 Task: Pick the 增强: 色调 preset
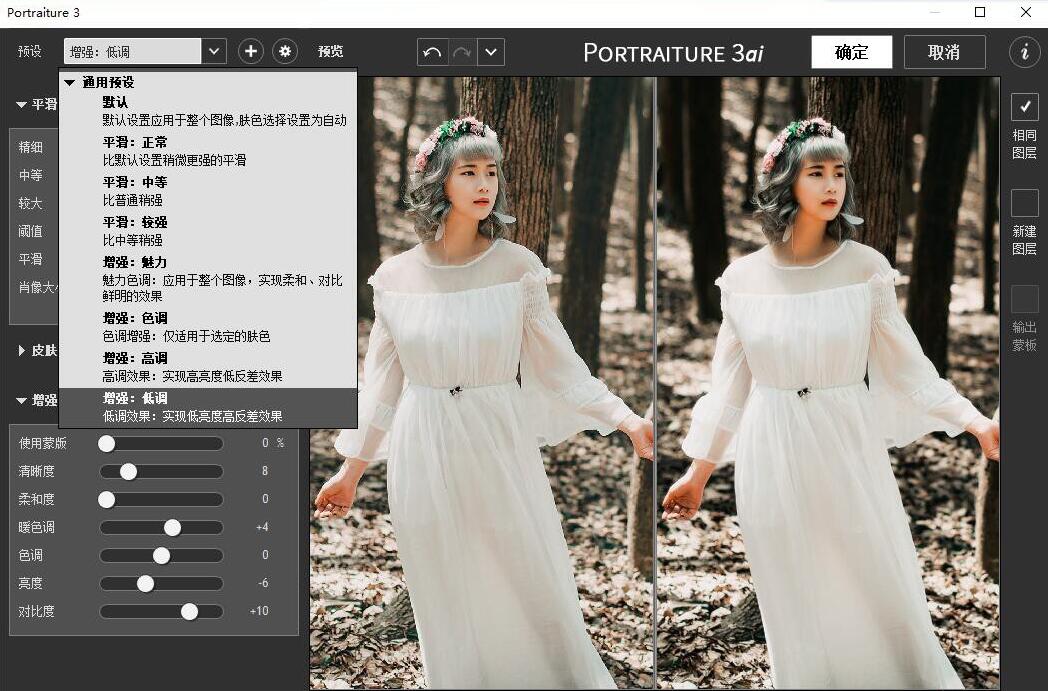[208, 327]
